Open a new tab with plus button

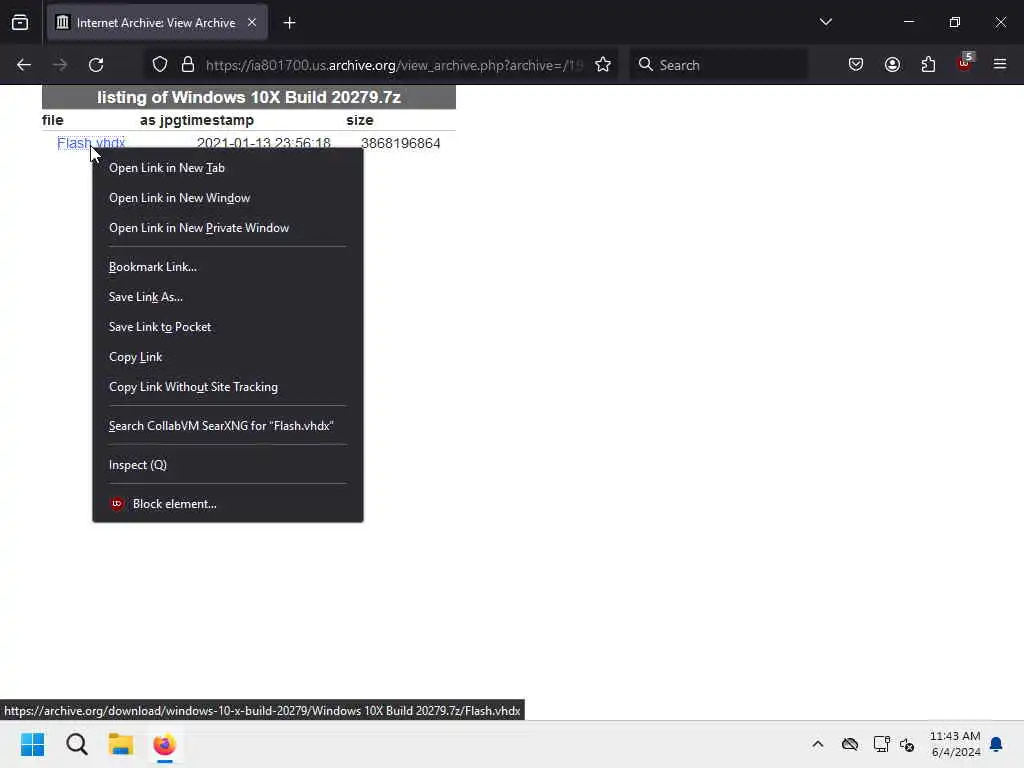tap(289, 23)
